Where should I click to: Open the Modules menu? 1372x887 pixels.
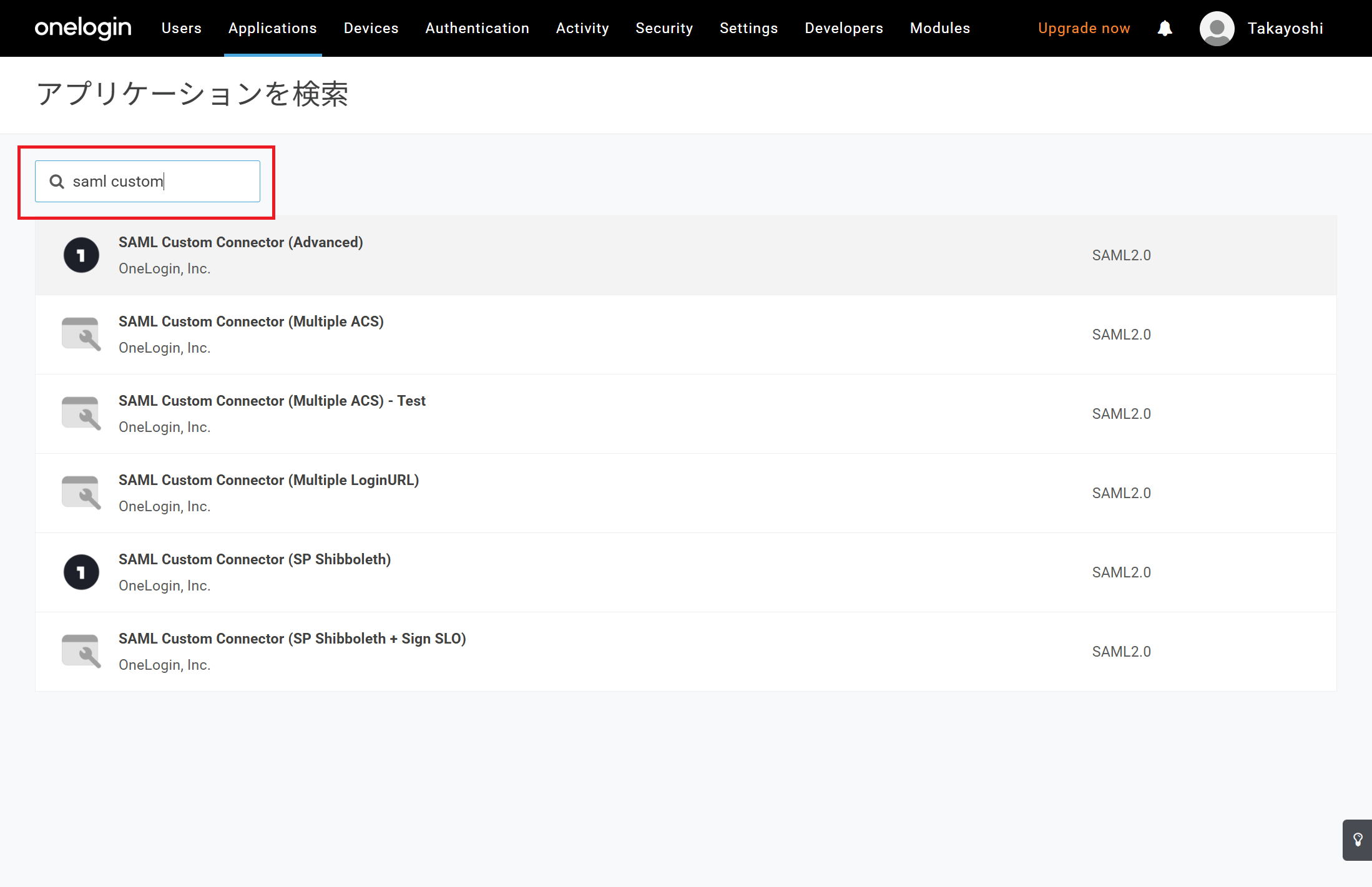coord(939,28)
